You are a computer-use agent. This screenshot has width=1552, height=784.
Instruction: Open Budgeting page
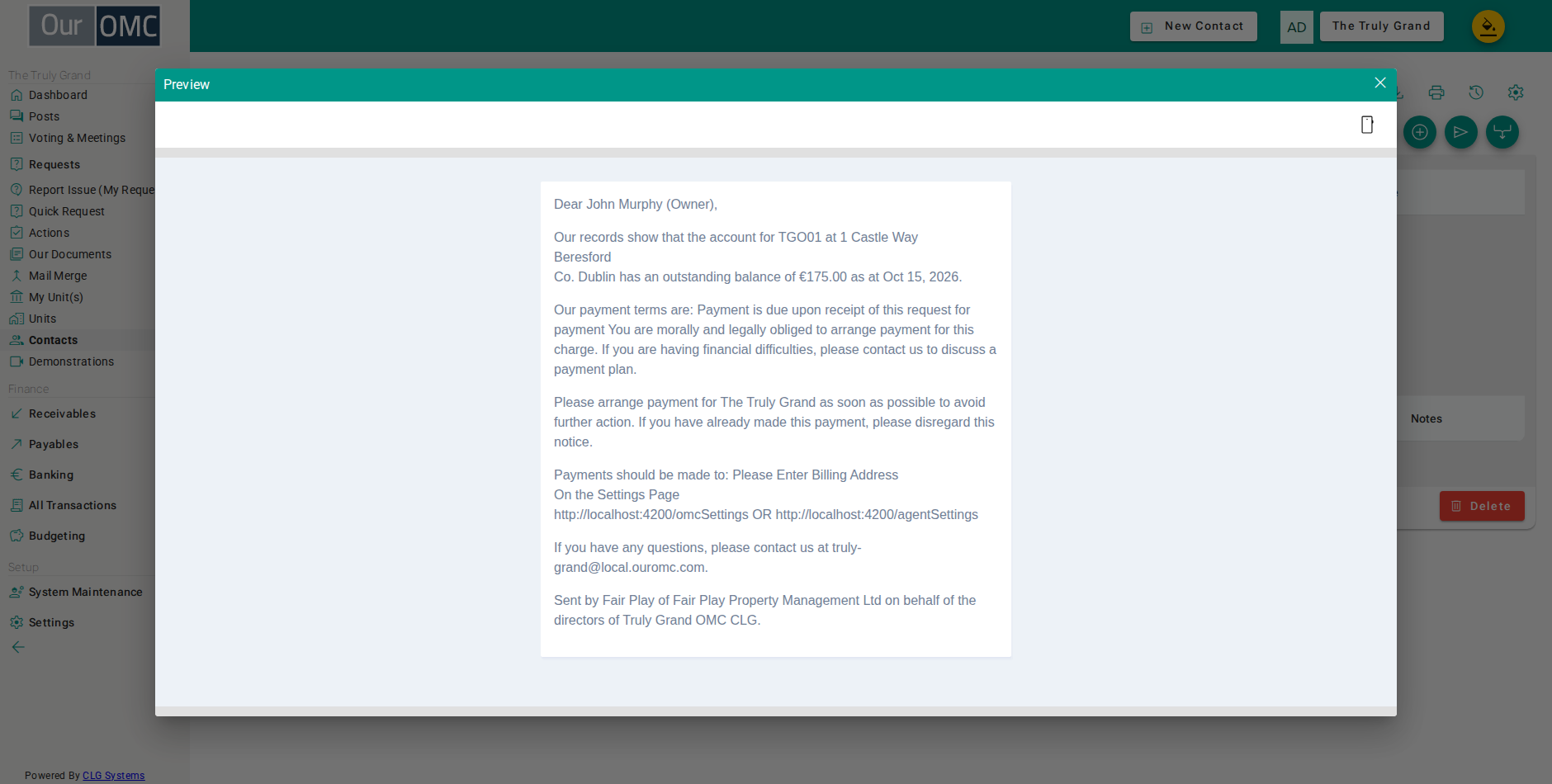coord(57,536)
